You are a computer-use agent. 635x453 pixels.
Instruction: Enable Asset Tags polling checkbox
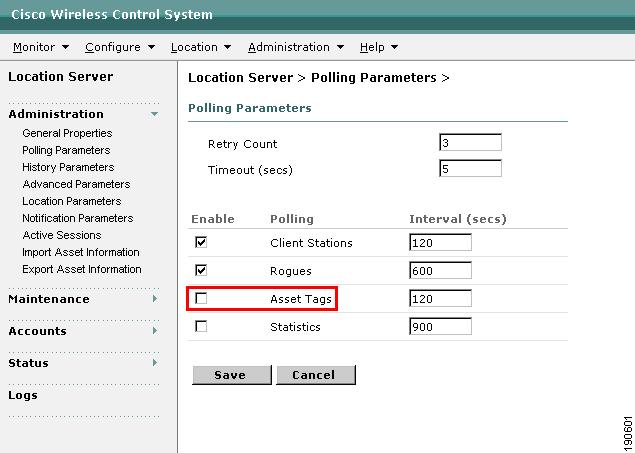pyautogui.click(x=201, y=299)
